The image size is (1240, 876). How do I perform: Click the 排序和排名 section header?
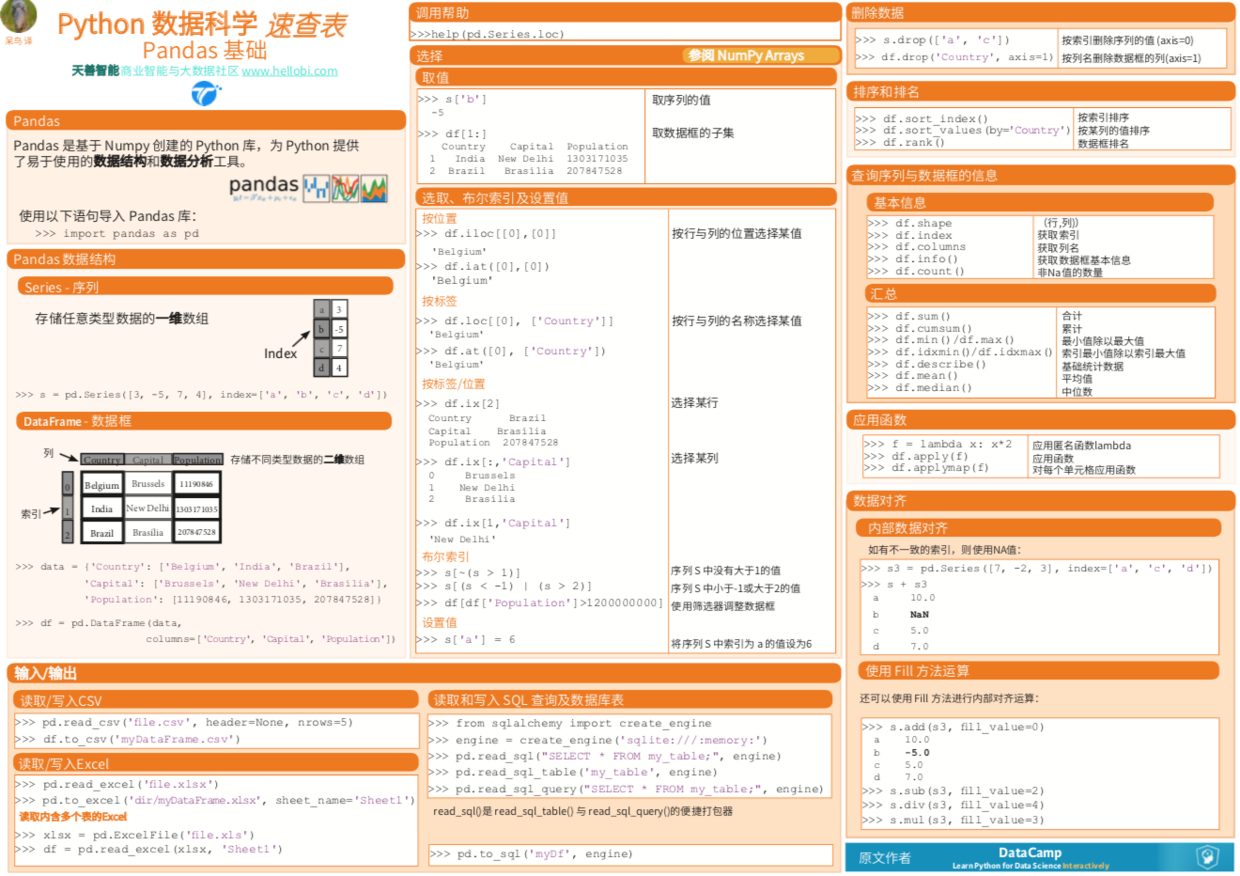[x=1040, y=91]
